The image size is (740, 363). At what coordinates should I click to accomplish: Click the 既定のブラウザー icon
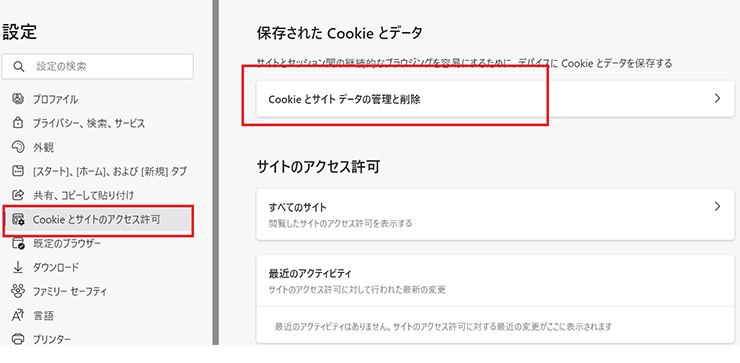17,244
